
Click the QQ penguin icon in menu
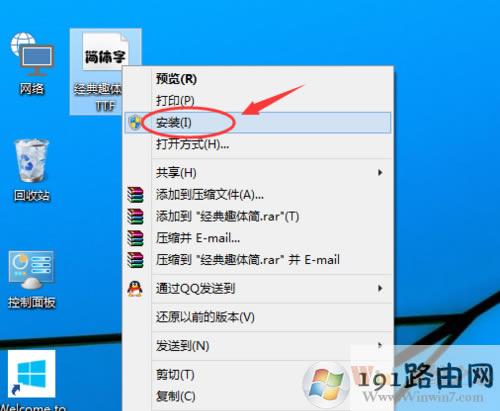(135, 289)
